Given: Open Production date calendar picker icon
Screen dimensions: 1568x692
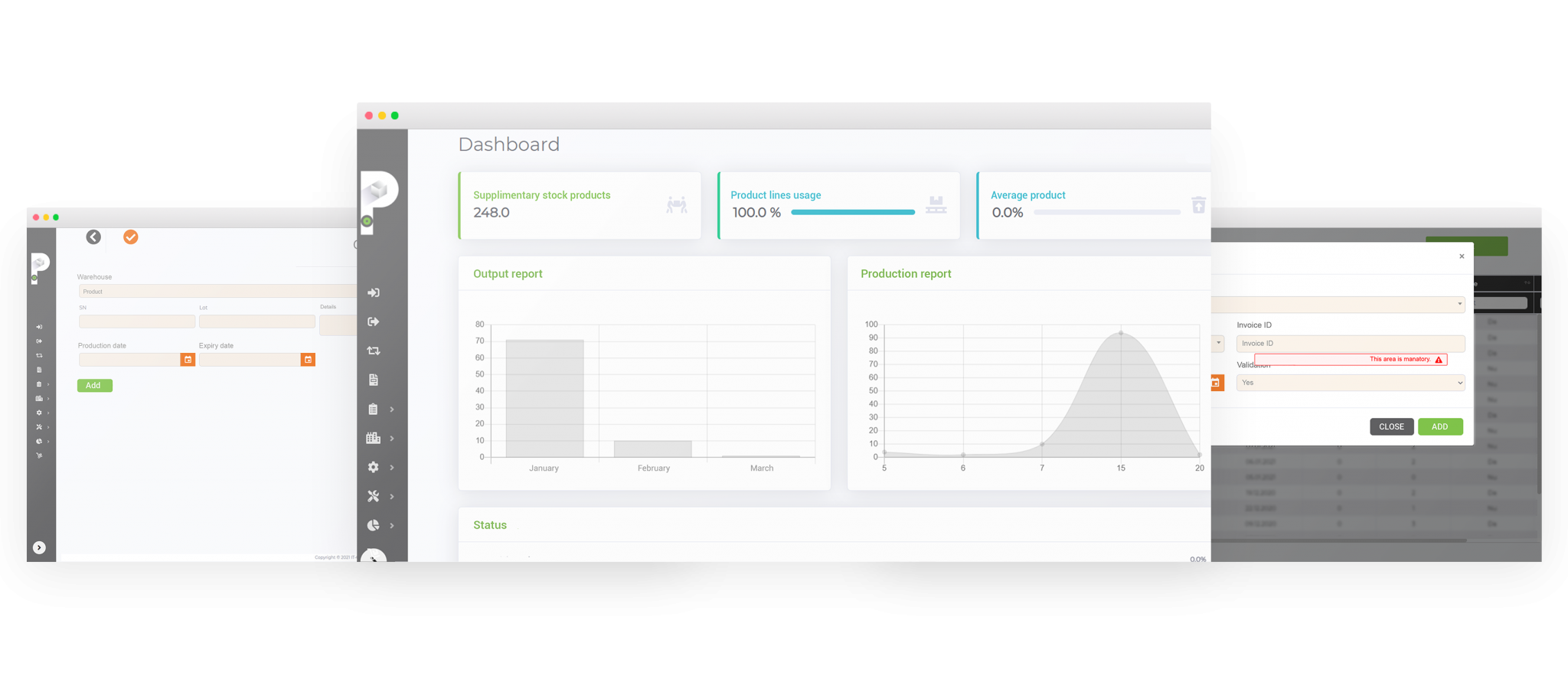Looking at the screenshot, I should tap(188, 360).
